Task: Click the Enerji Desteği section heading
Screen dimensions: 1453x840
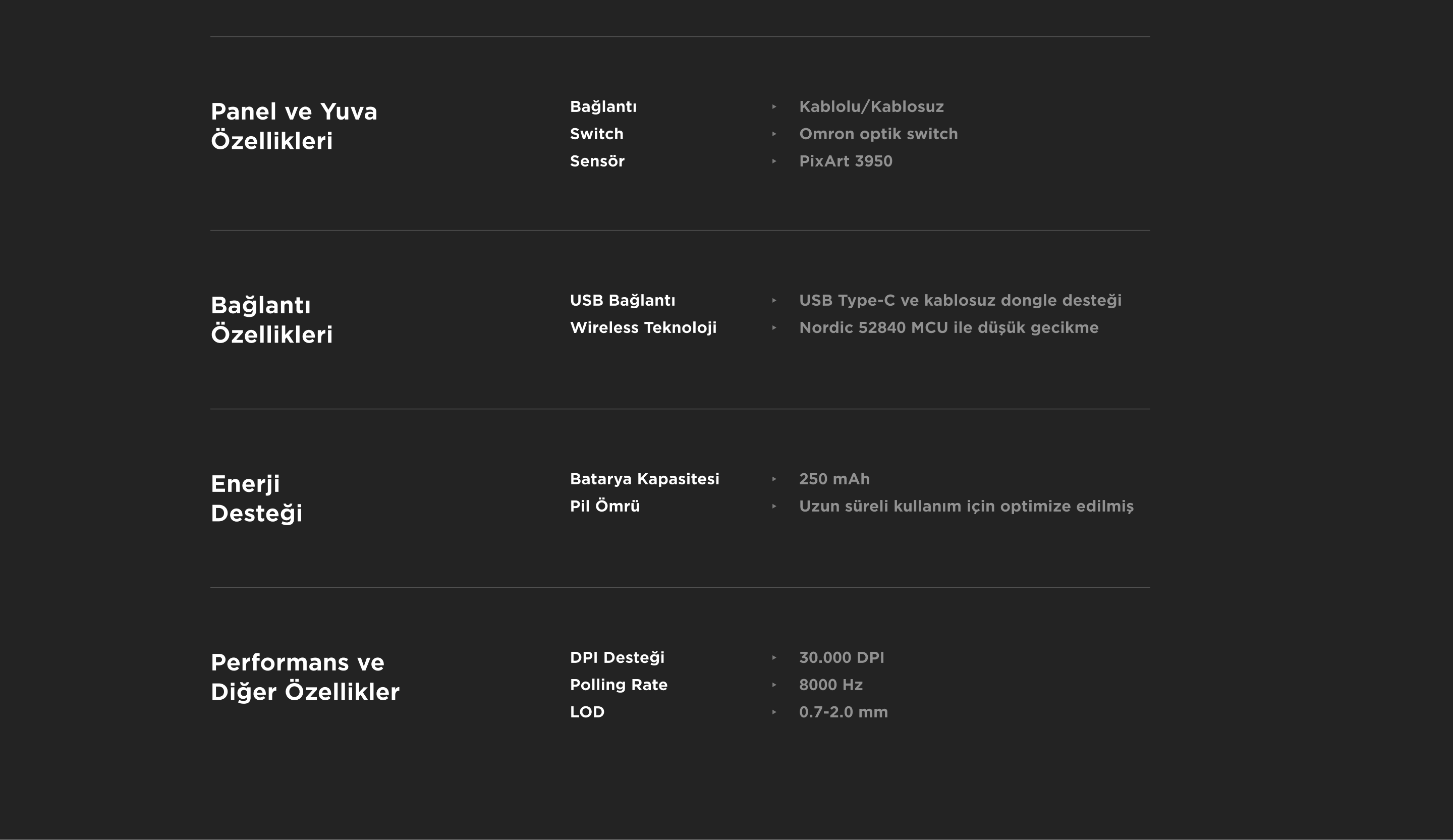Action: (257, 498)
